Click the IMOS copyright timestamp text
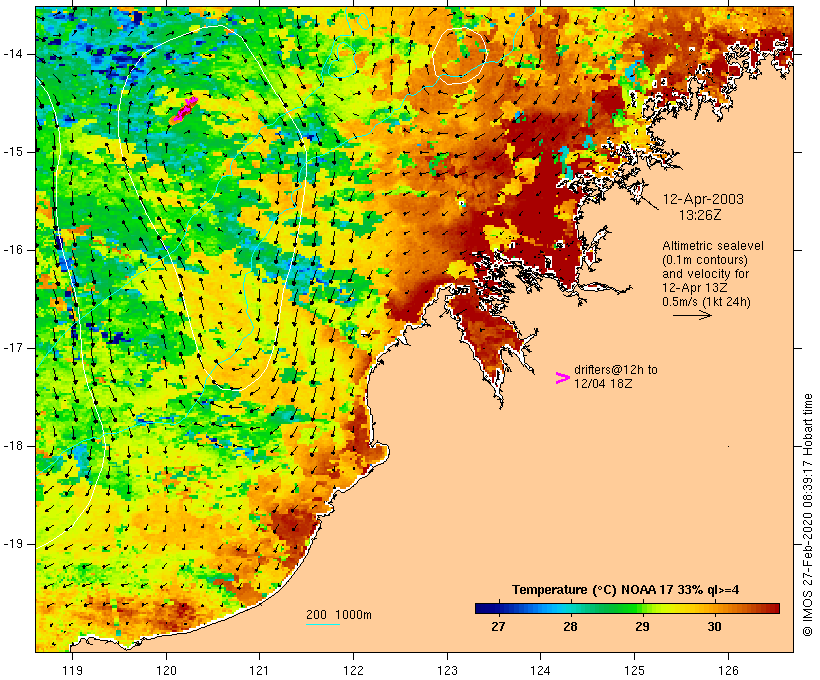 807,515
